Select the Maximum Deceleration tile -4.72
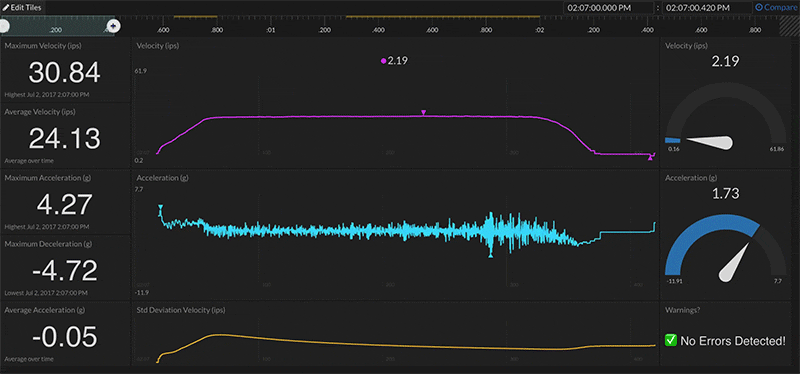The image size is (800, 374). click(65, 267)
